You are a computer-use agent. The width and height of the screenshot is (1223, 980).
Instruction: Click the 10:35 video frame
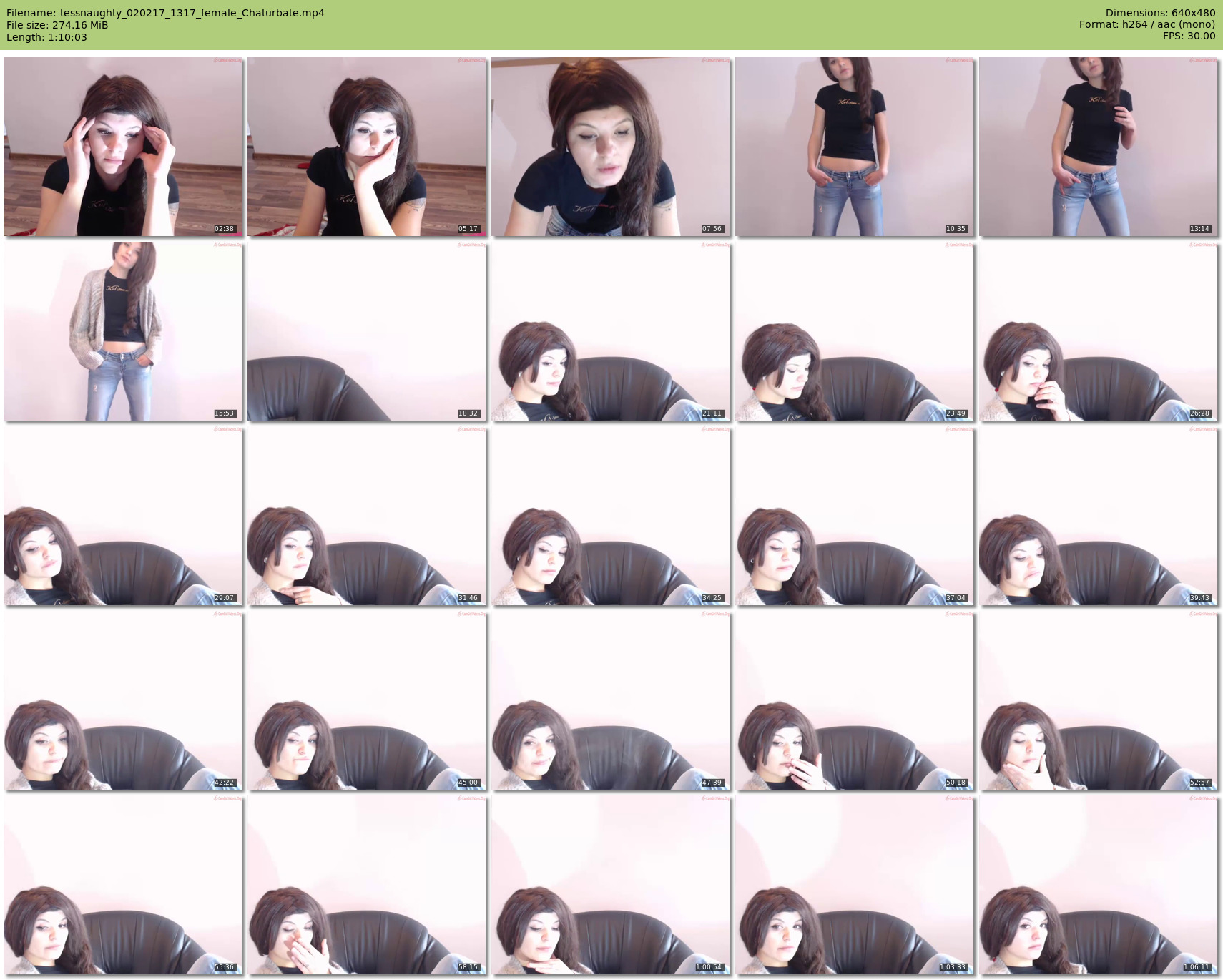click(855, 147)
